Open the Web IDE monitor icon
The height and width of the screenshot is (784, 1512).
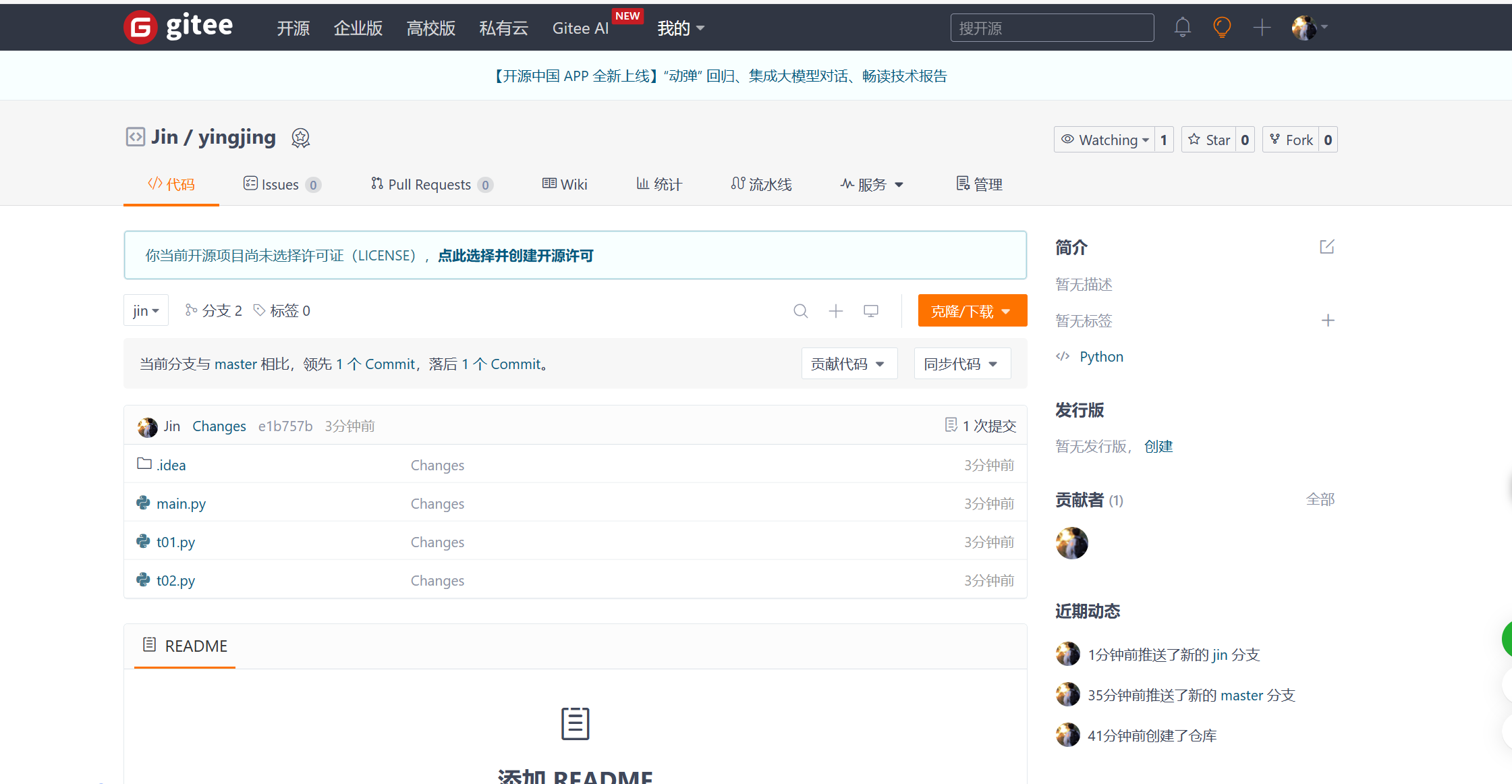(871, 311)
